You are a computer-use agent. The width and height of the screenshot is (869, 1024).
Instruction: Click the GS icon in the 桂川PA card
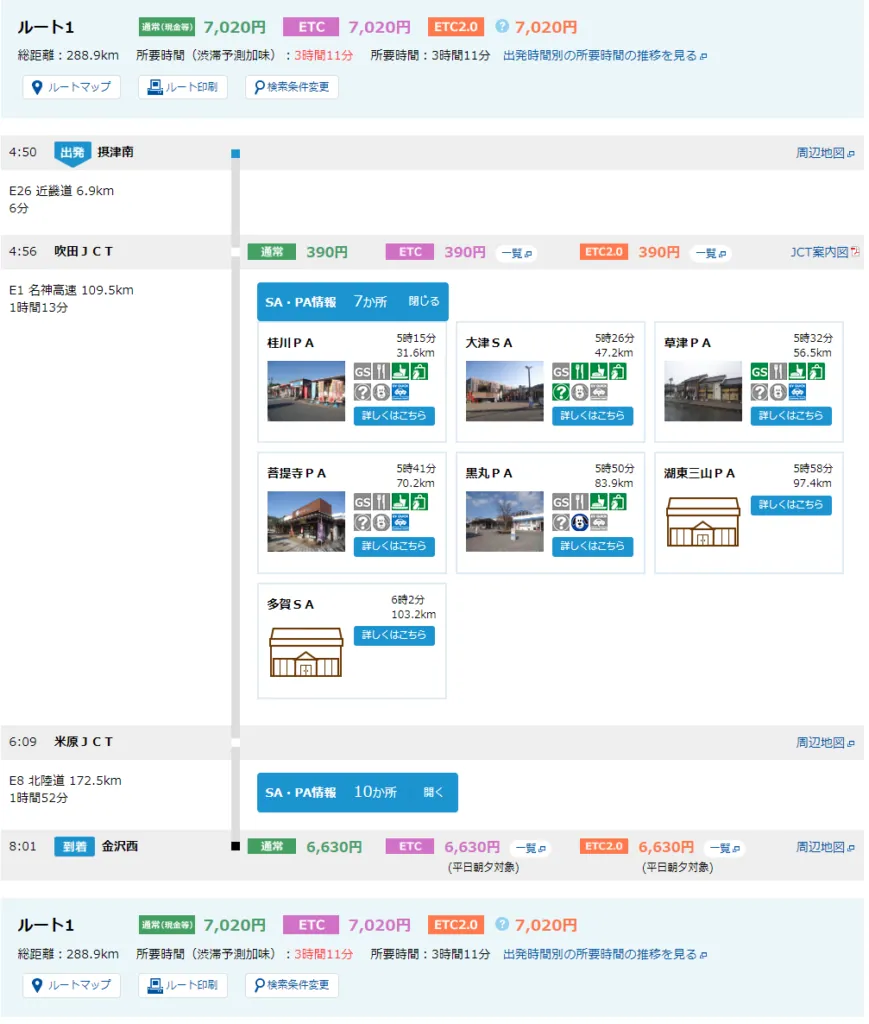[362, 372]
